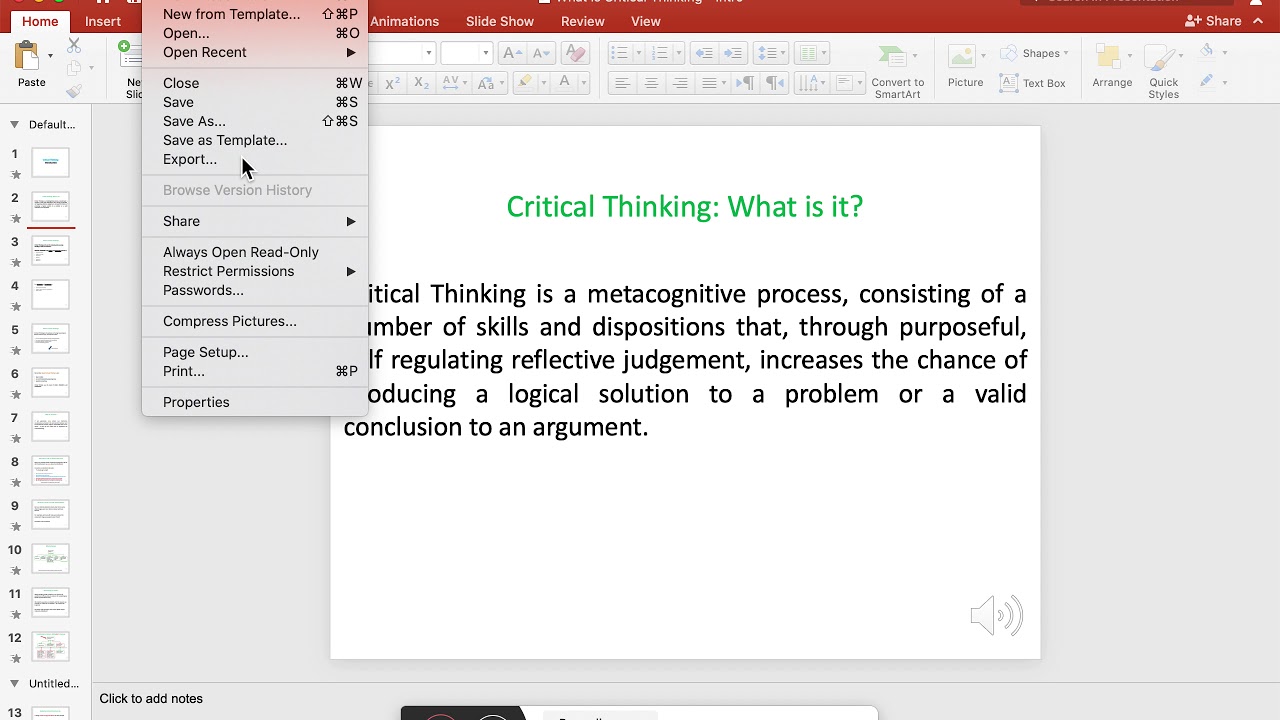Screen dimensions: 1280x720
Task: Open the text columns control
Action: [812, 53]
